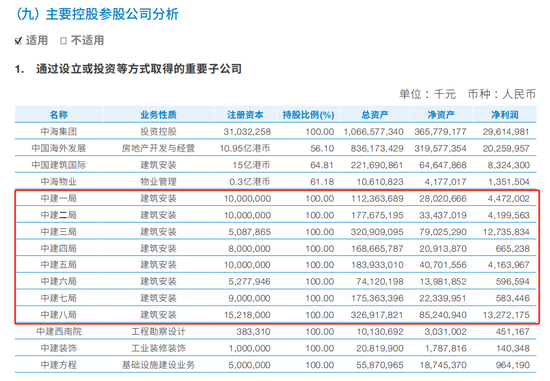Screen dimensions: 550x381
Task: Click the subsection title 通过设立或投资等方式取得的重要子公司
Action: [x=139, y=69]
